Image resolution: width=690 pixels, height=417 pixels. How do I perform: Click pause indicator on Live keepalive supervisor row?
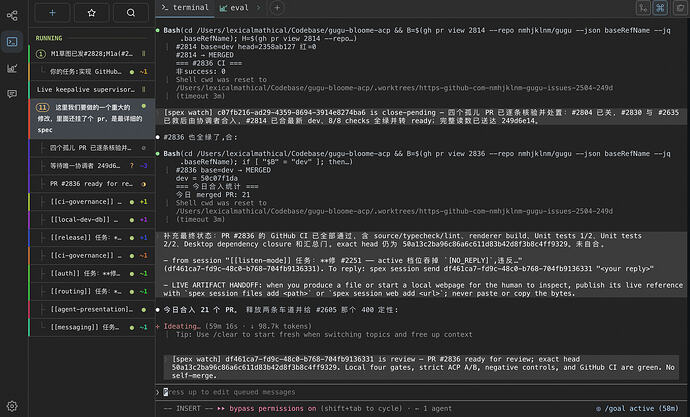pyautogui.click(x=143, y=89)
